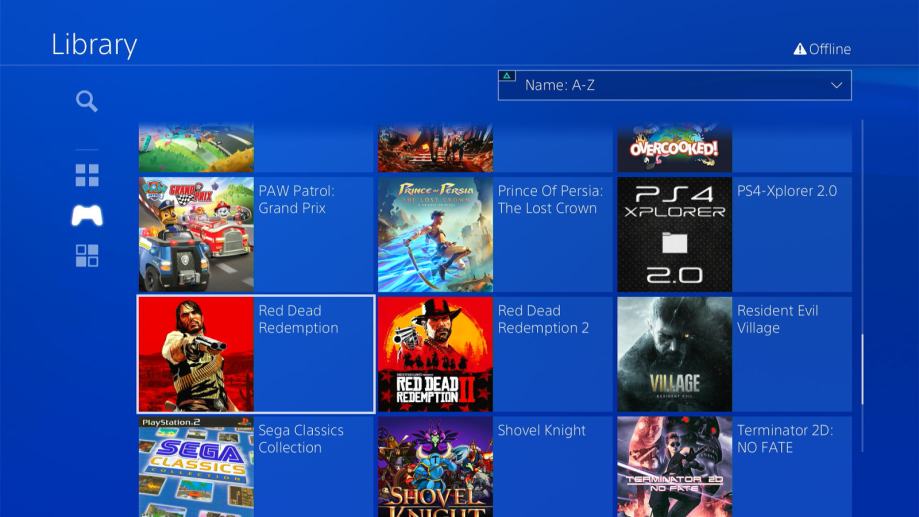
Task: Select the Applications icon in sidebar
Action: 87,256
